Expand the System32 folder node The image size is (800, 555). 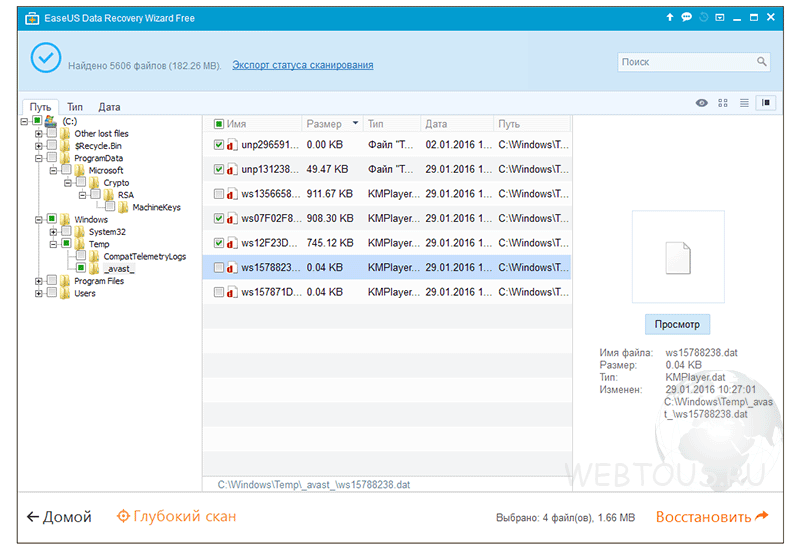click(51, 232)
